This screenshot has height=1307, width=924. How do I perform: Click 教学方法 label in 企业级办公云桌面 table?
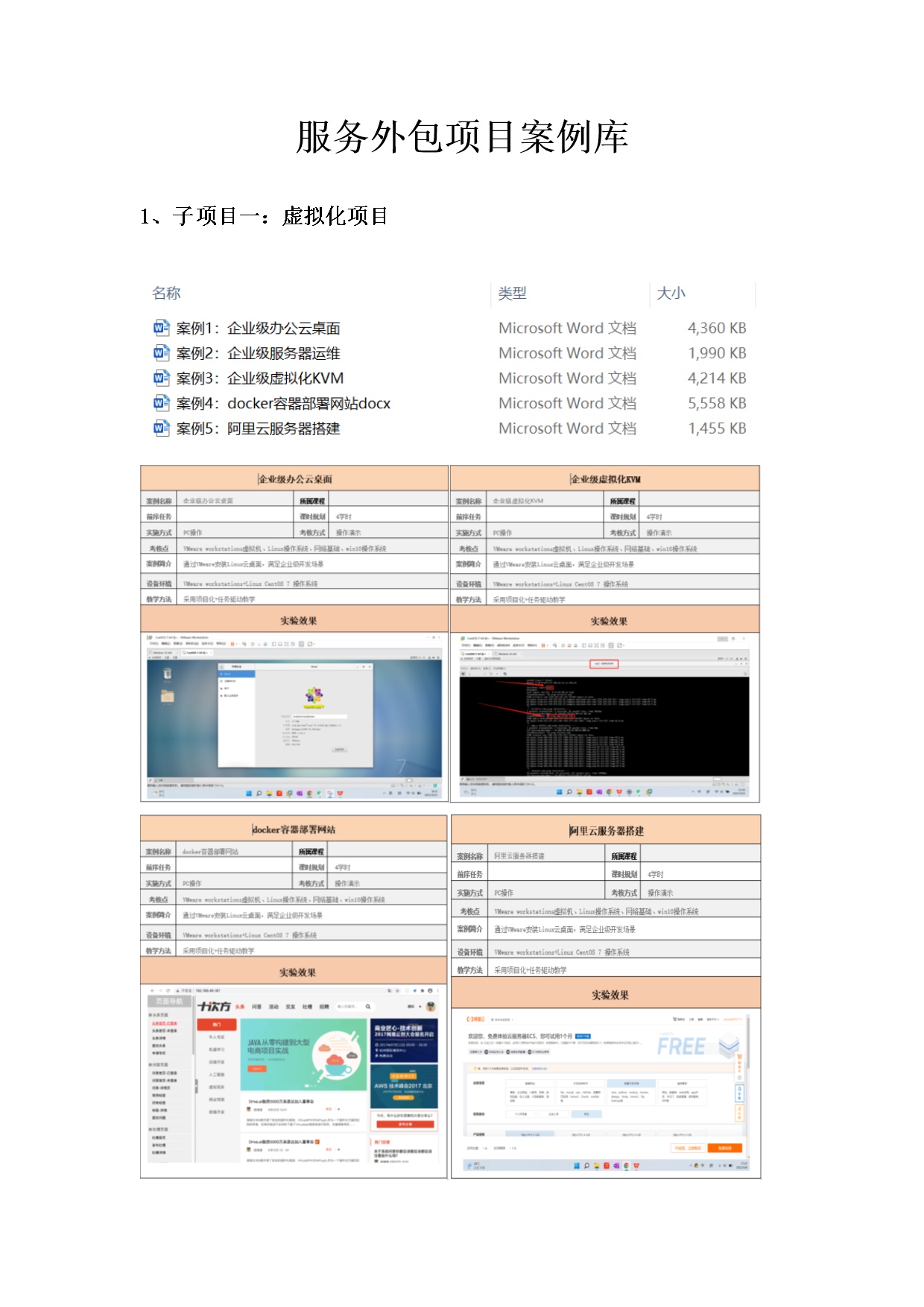click(x=159, y=599)
